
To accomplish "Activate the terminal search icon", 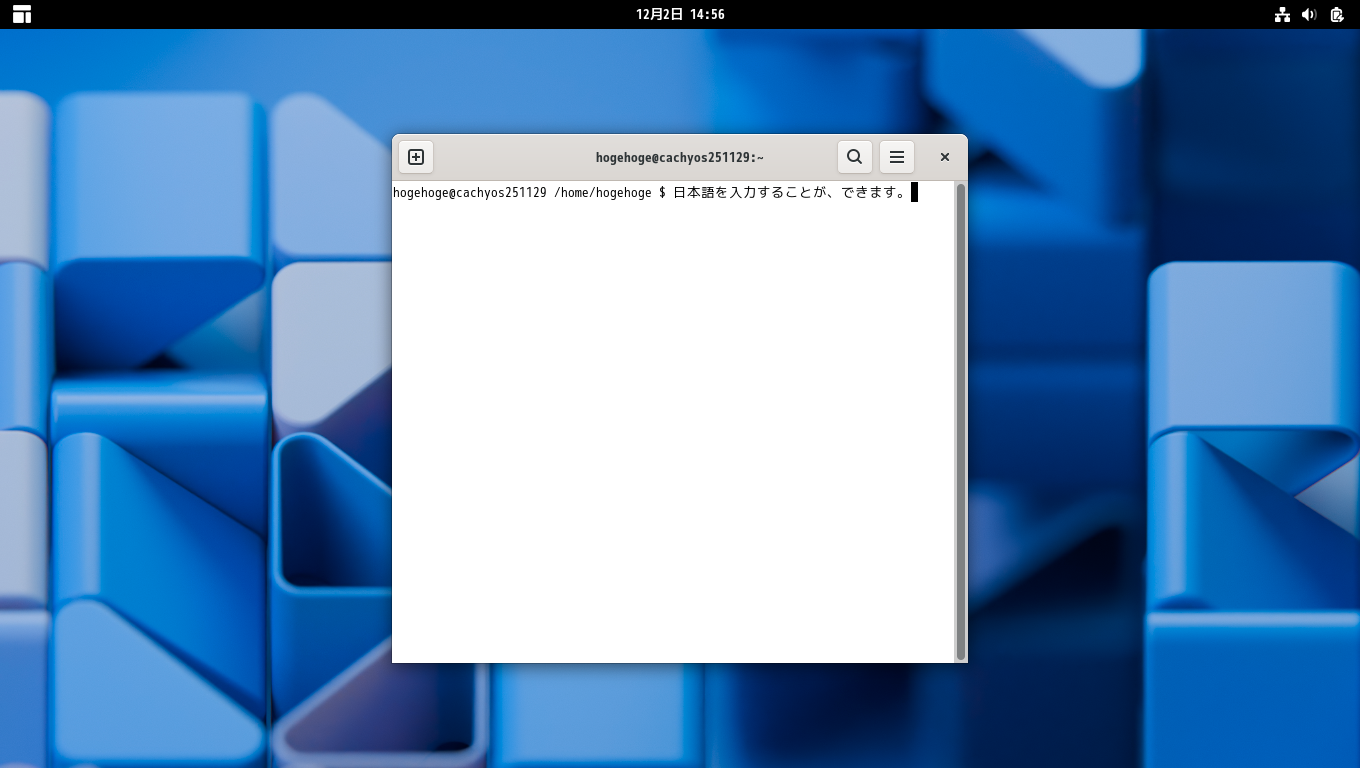I will tap(855, 157).
